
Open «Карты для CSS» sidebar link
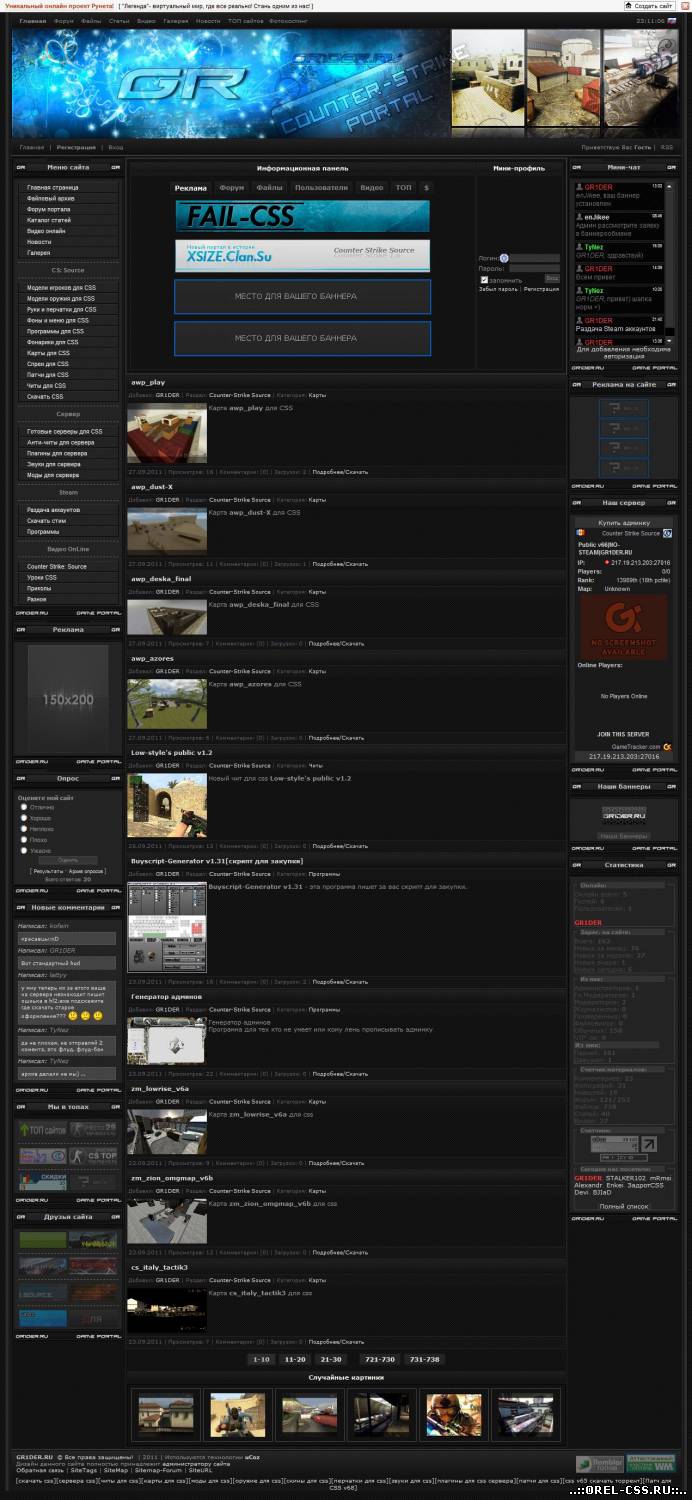click(x=49, y=353)
